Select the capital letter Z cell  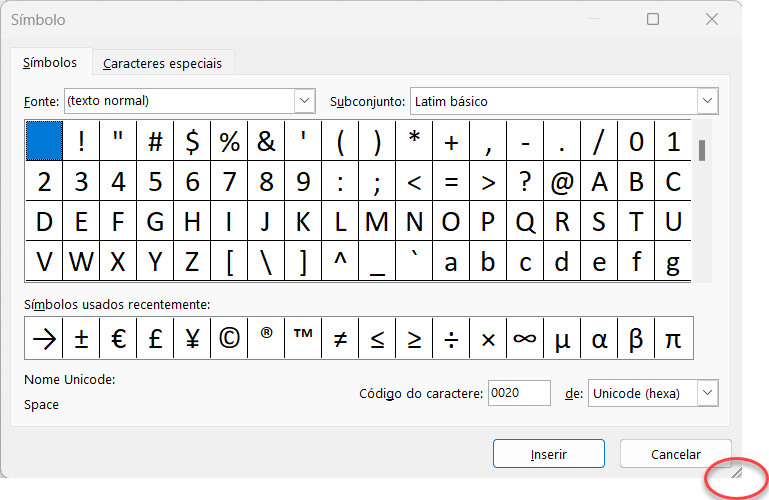click(192, 261)
